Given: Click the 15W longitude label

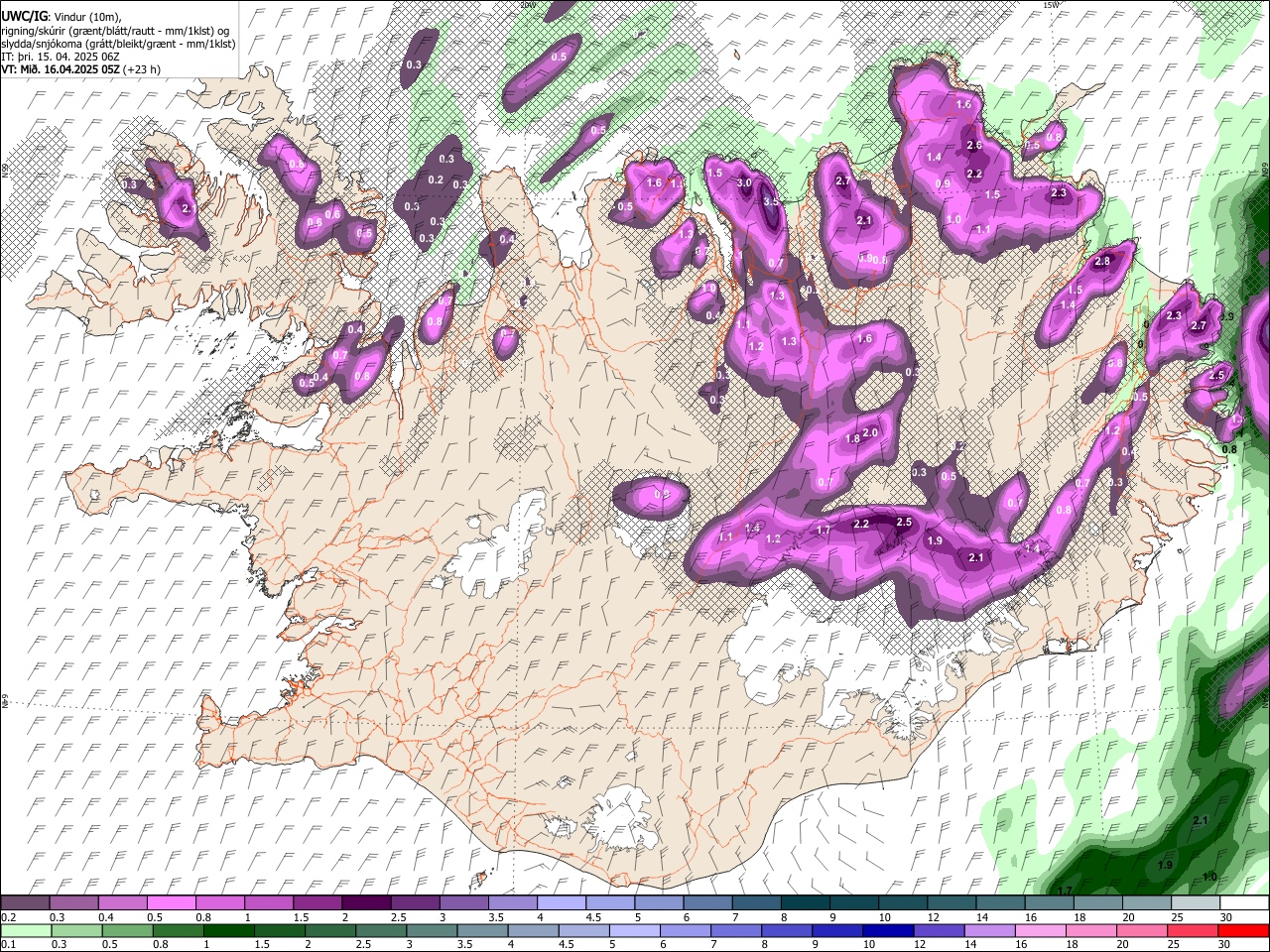Looking at the screenshot, I should coord(1053,5).
